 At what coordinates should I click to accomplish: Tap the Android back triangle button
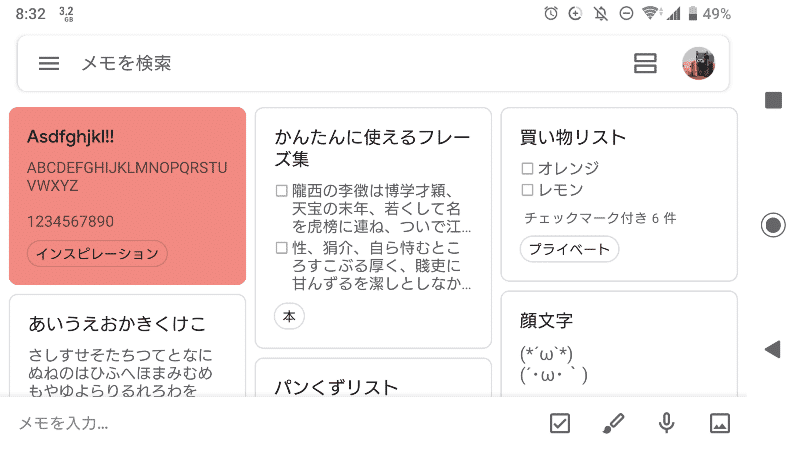[x=773, y=349]
